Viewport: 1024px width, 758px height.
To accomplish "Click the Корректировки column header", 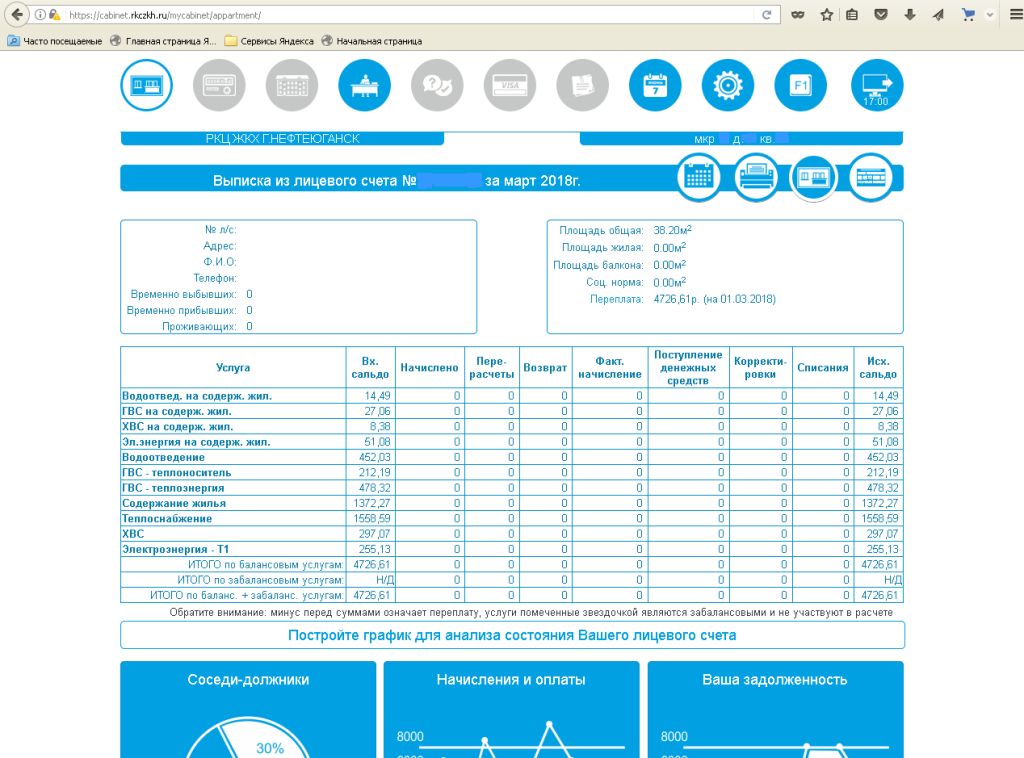I will tap(760, 368).
